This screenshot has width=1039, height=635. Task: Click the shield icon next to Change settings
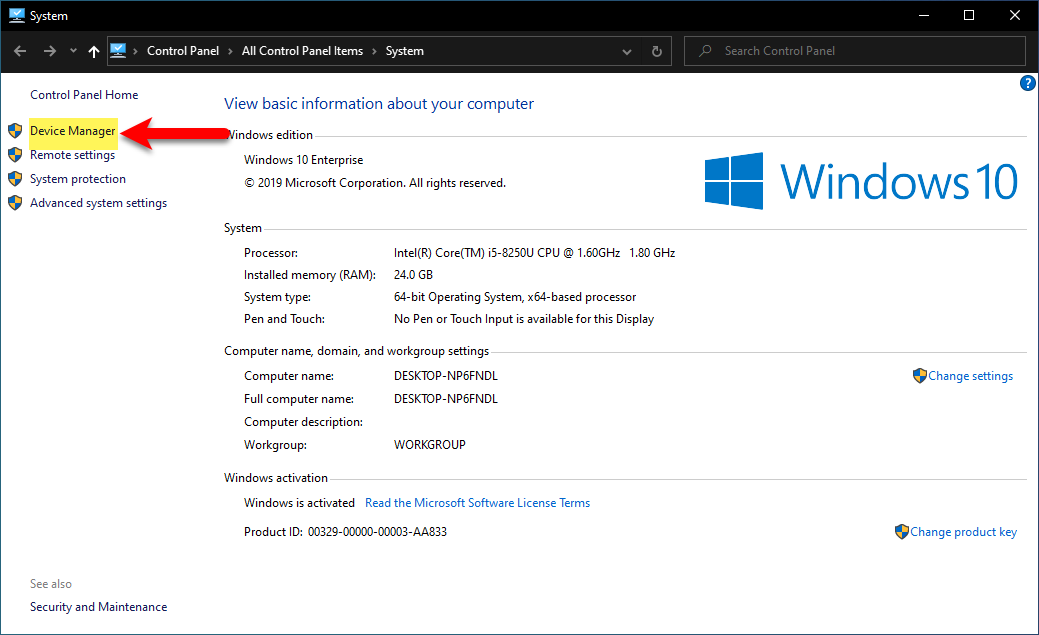click(920, 376)
